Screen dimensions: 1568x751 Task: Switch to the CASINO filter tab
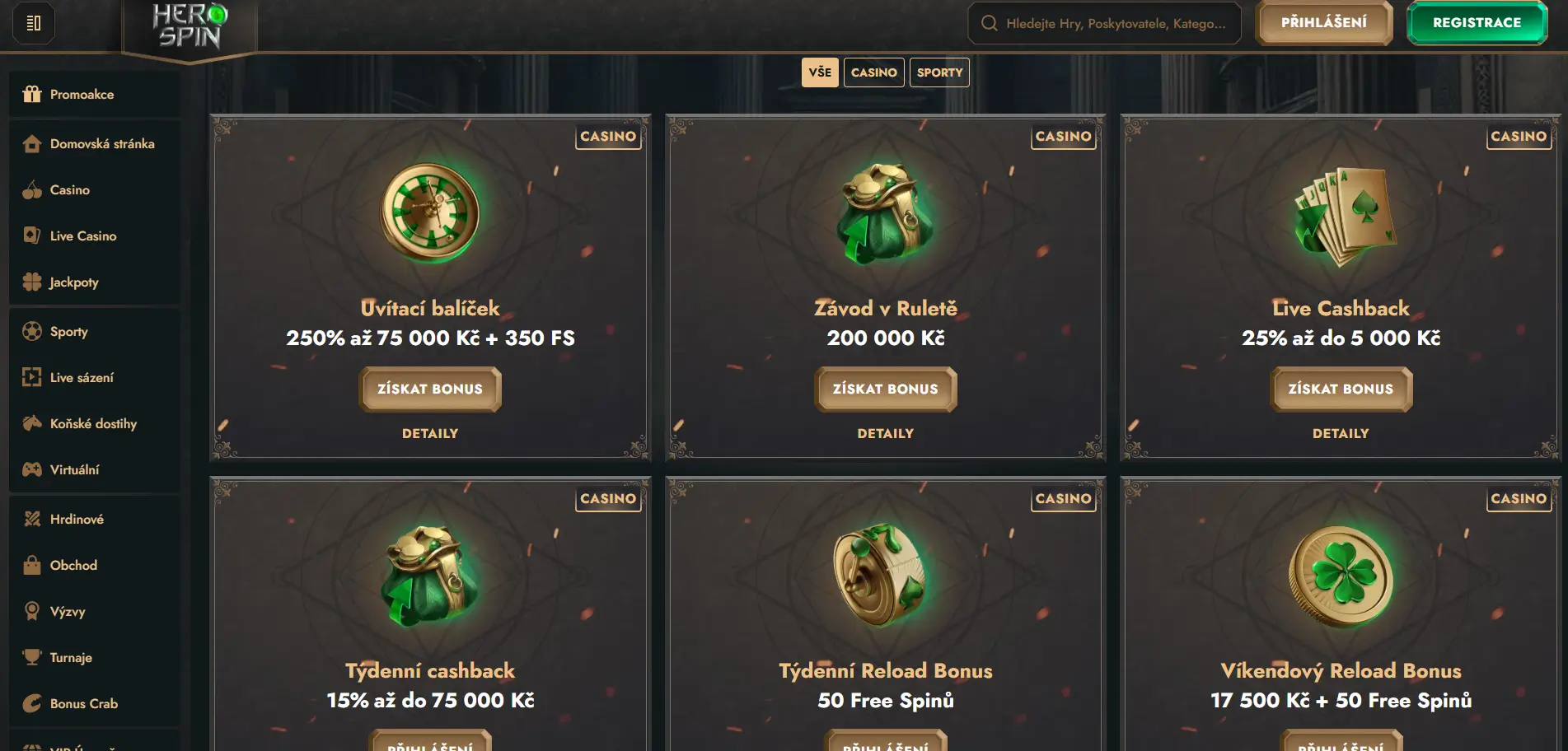point(873,72)
